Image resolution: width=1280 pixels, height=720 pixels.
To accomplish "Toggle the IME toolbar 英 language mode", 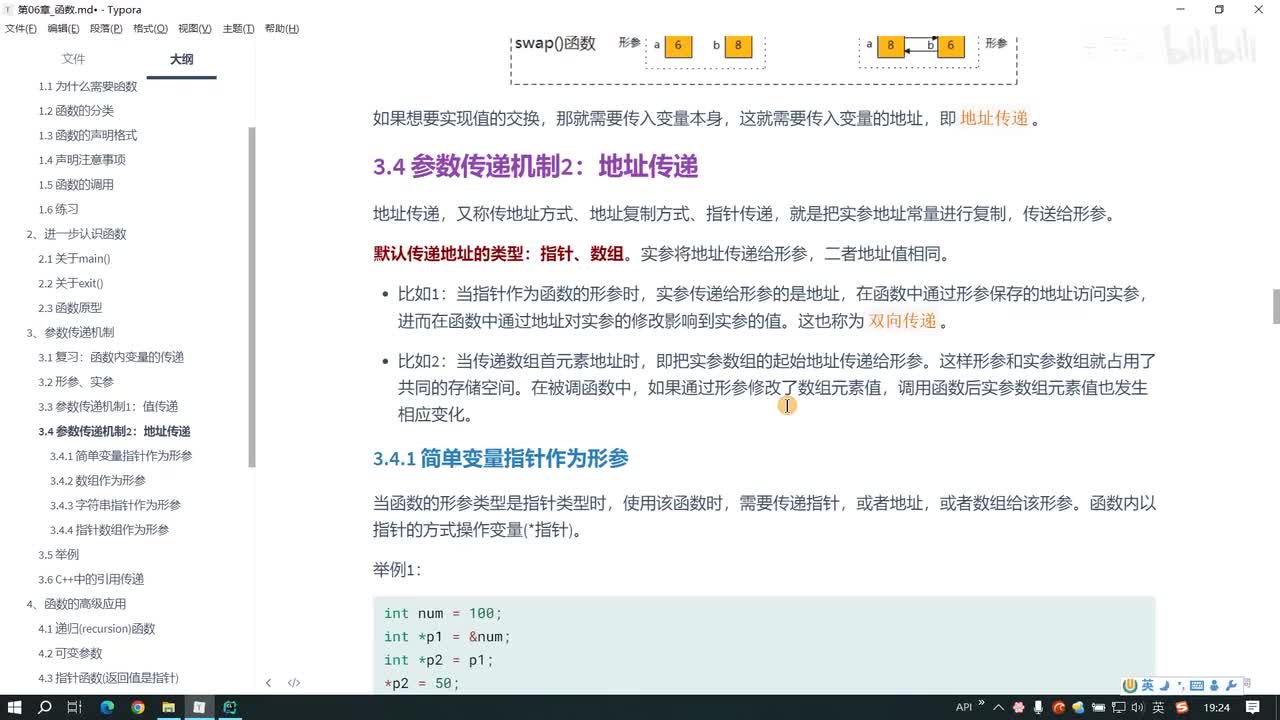I will pyautogui.click(x=1147, y=685).
